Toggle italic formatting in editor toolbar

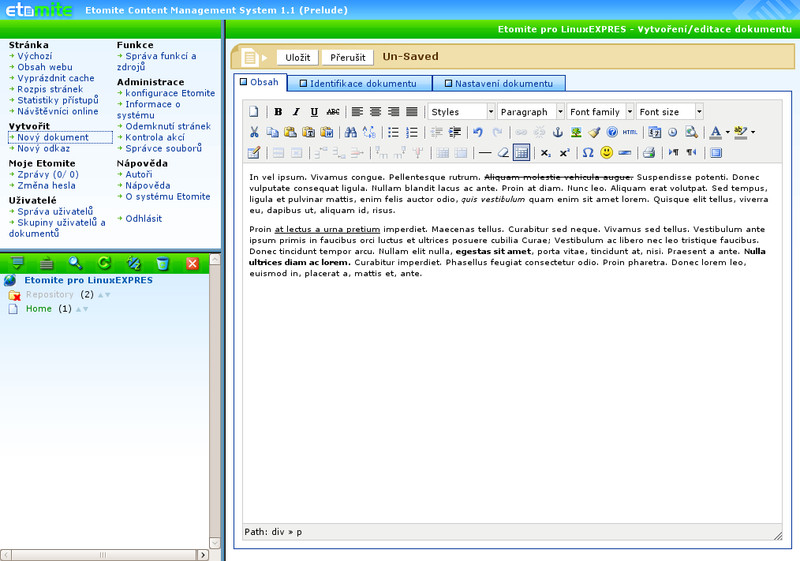point(296,112)
